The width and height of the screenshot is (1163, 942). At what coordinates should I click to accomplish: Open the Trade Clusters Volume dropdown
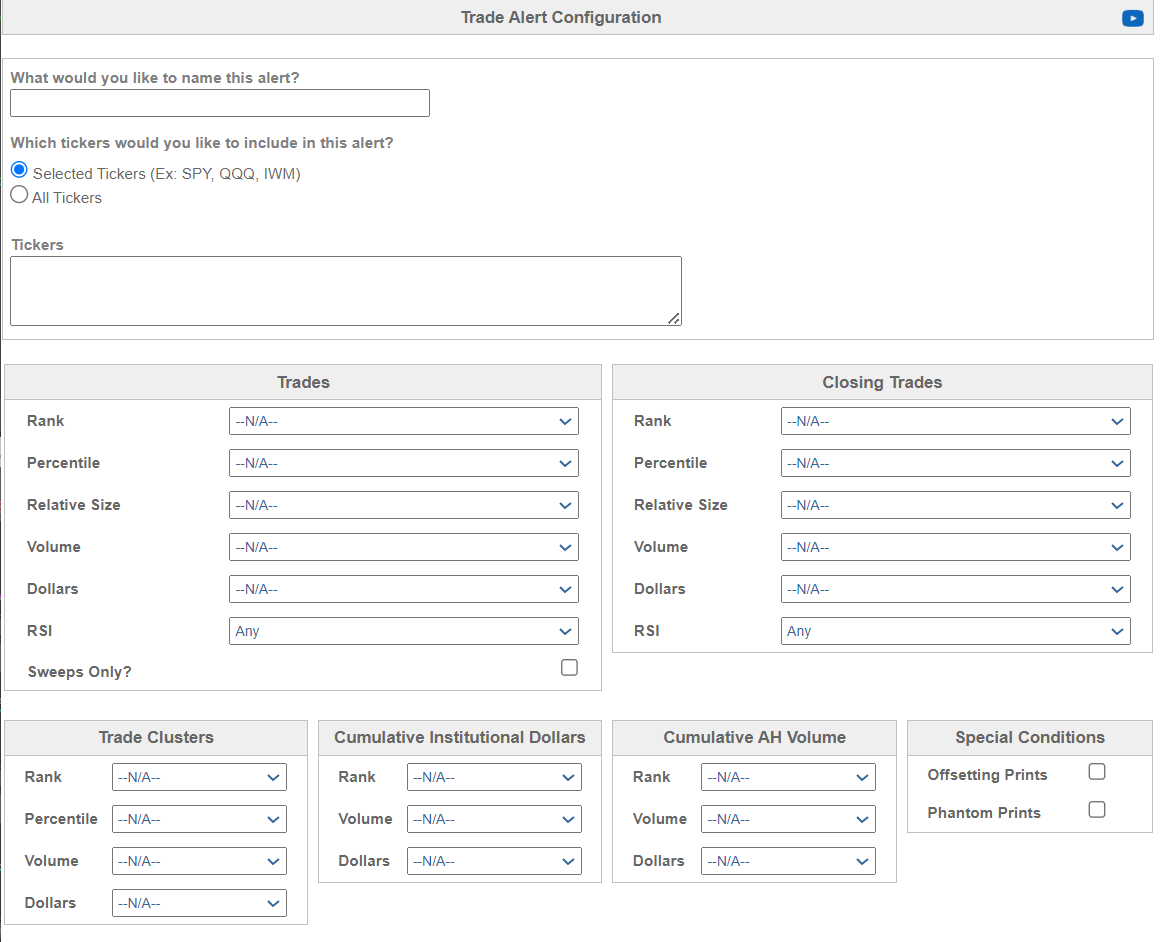[x=199, y=861]
